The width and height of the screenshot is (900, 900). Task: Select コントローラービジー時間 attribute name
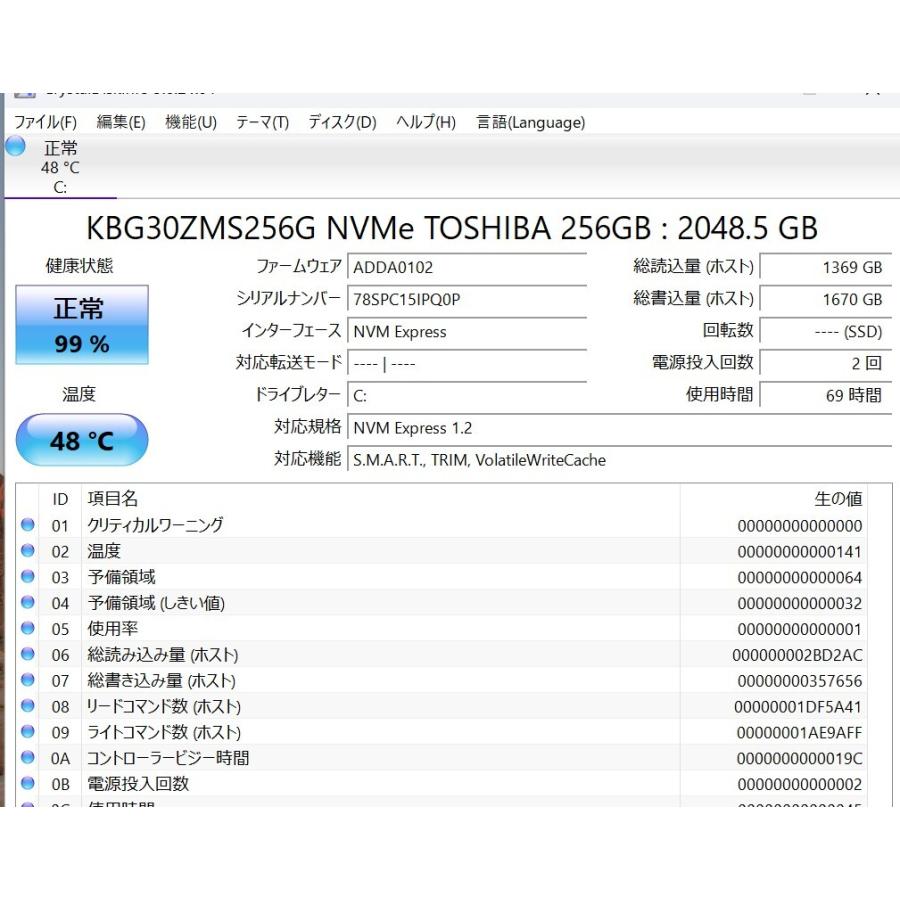[168, 757]
